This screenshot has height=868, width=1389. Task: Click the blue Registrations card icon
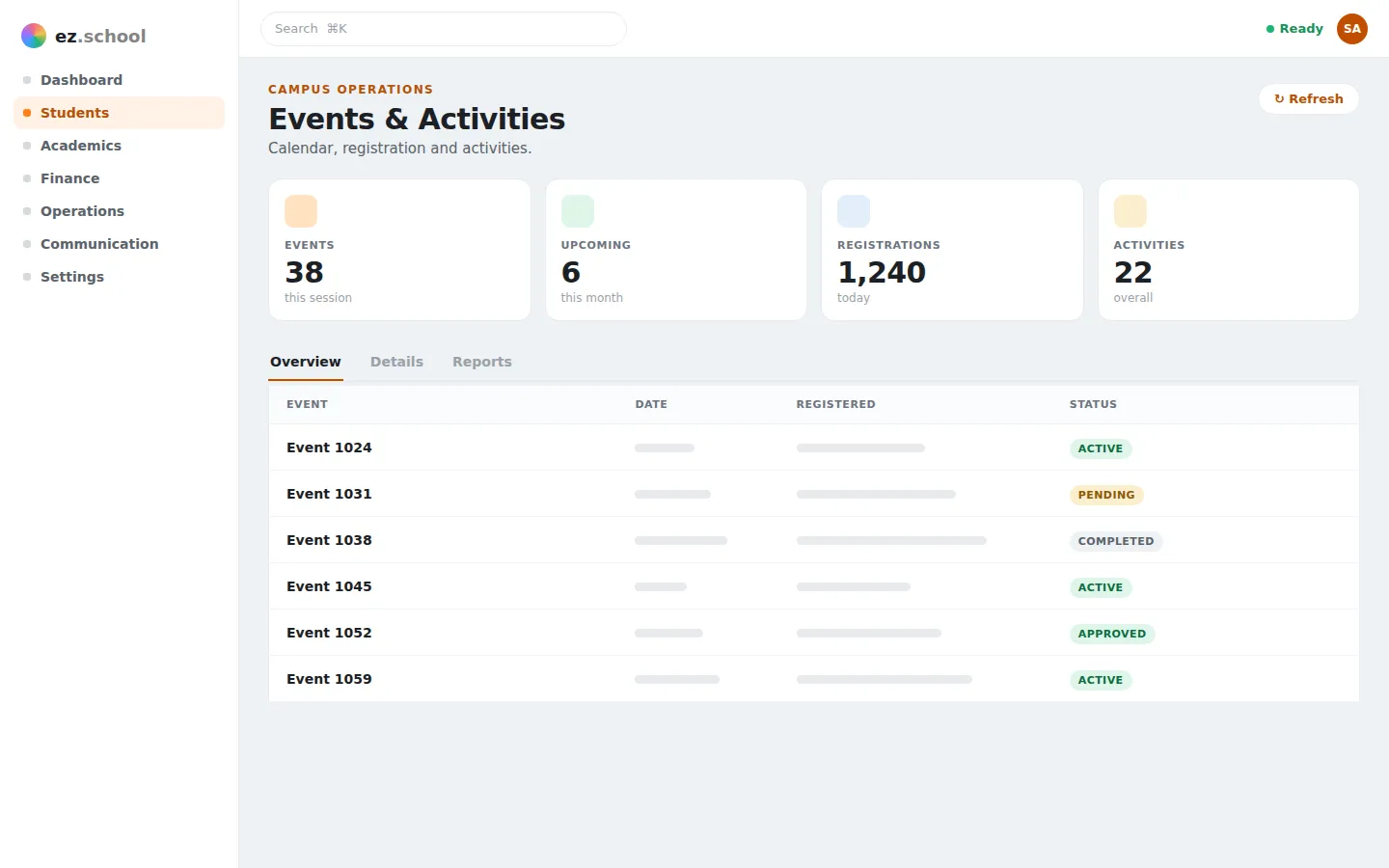(854, 211)
